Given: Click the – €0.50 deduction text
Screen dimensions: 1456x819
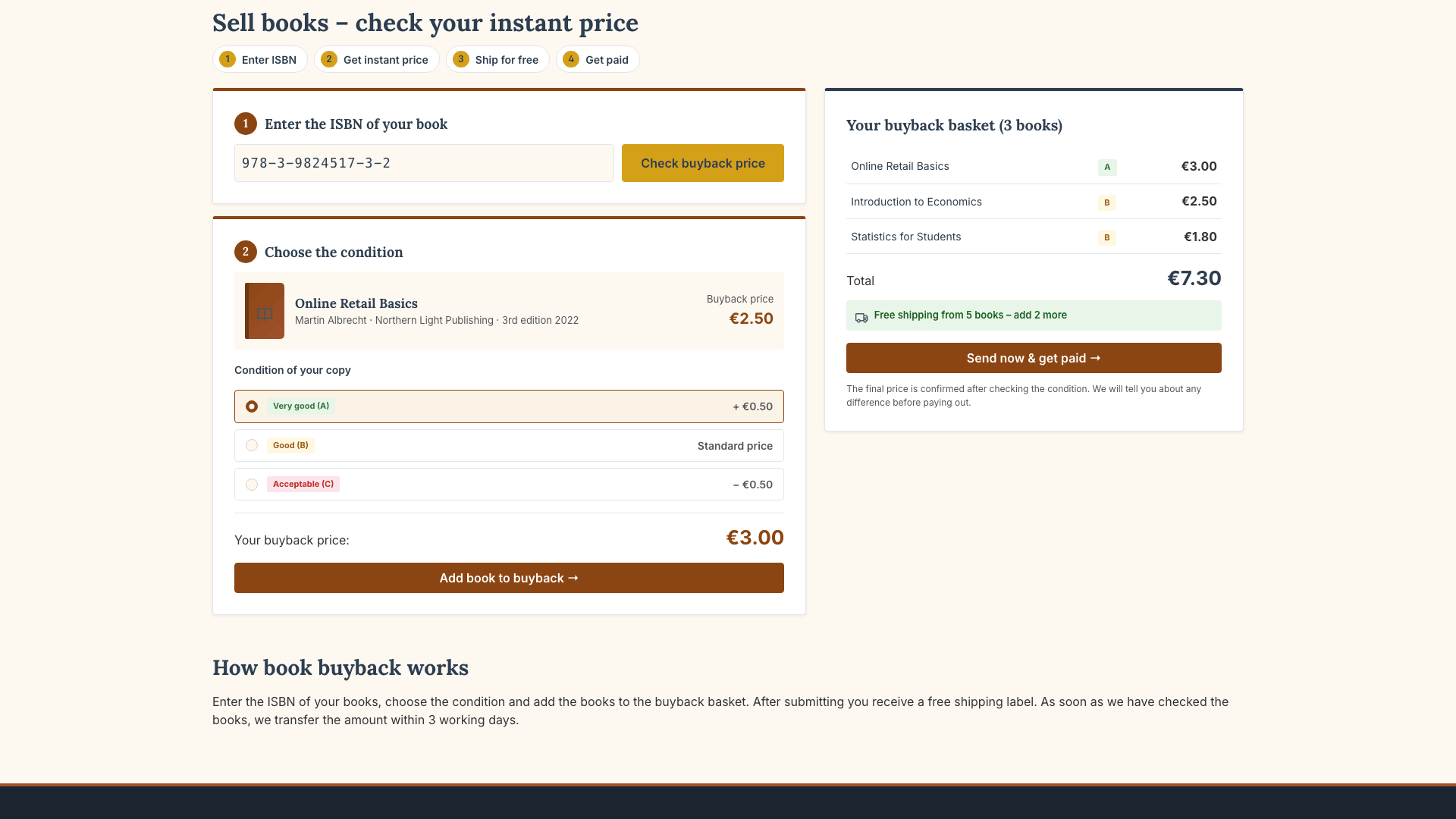Looking at the screenshot, I should (752, 485).
